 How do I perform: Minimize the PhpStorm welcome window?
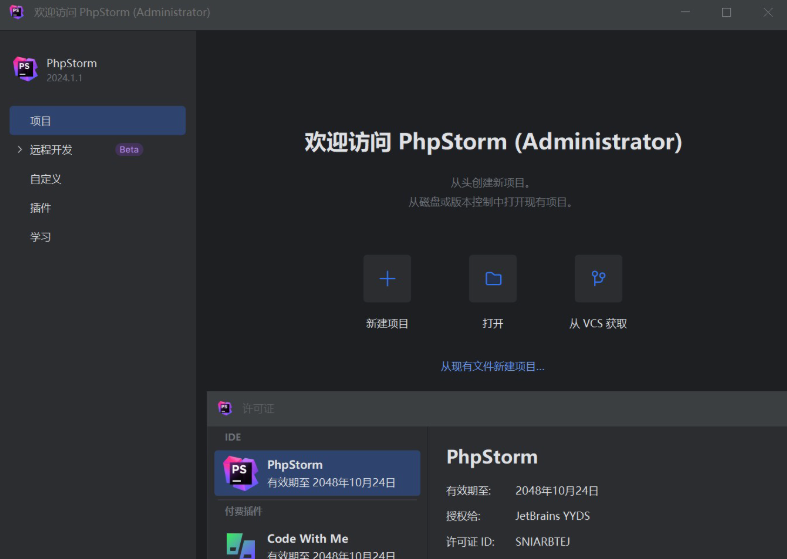click(x=685, y=12)
